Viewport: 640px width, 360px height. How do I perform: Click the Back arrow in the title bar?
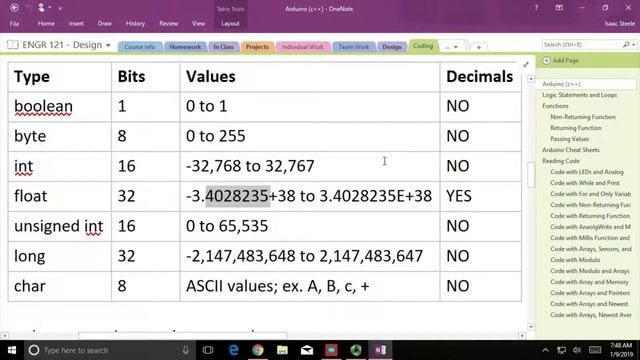pyautogui.click(x=14, y=8)
